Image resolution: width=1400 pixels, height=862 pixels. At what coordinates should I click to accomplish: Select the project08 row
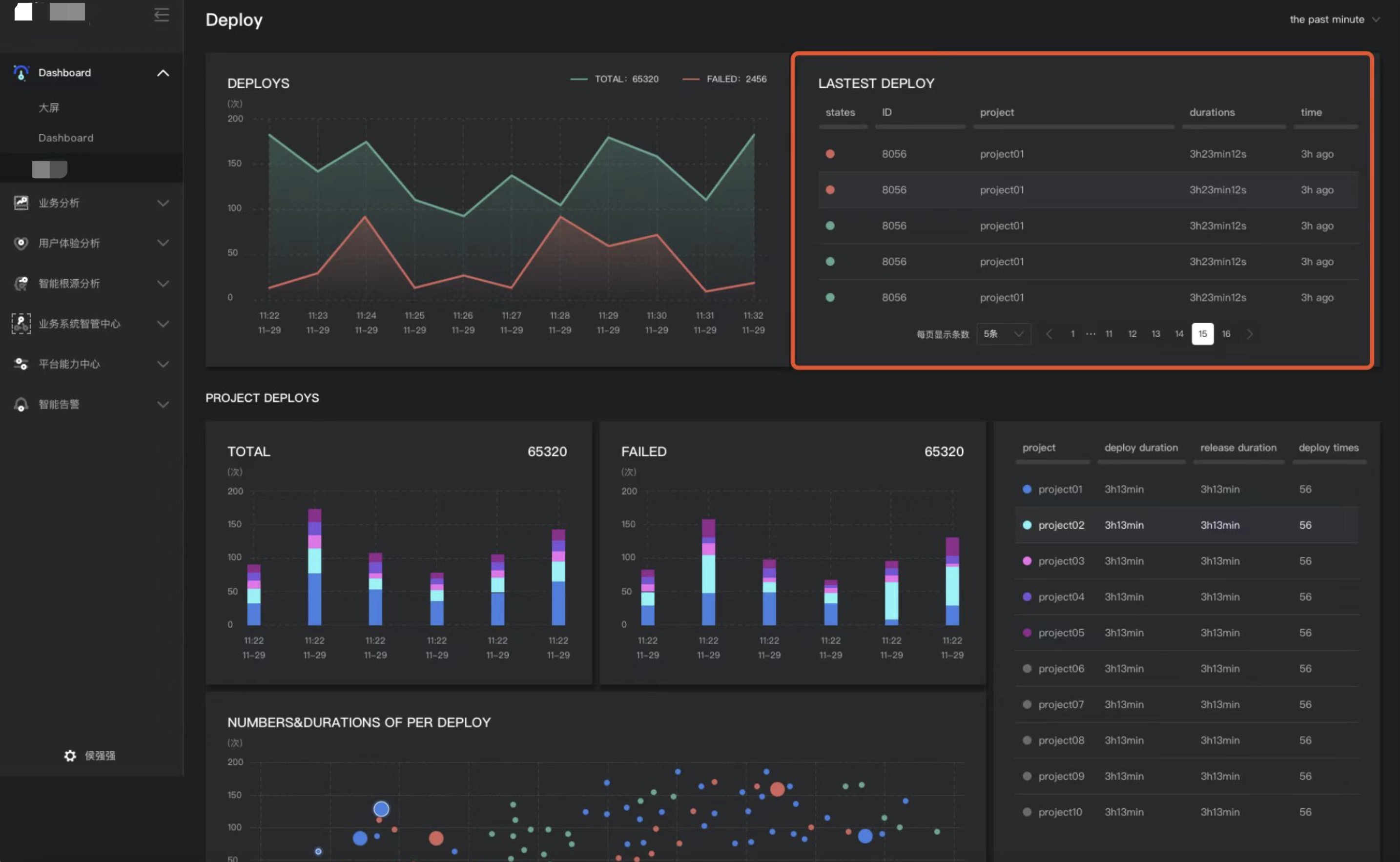click(1187, 740)
